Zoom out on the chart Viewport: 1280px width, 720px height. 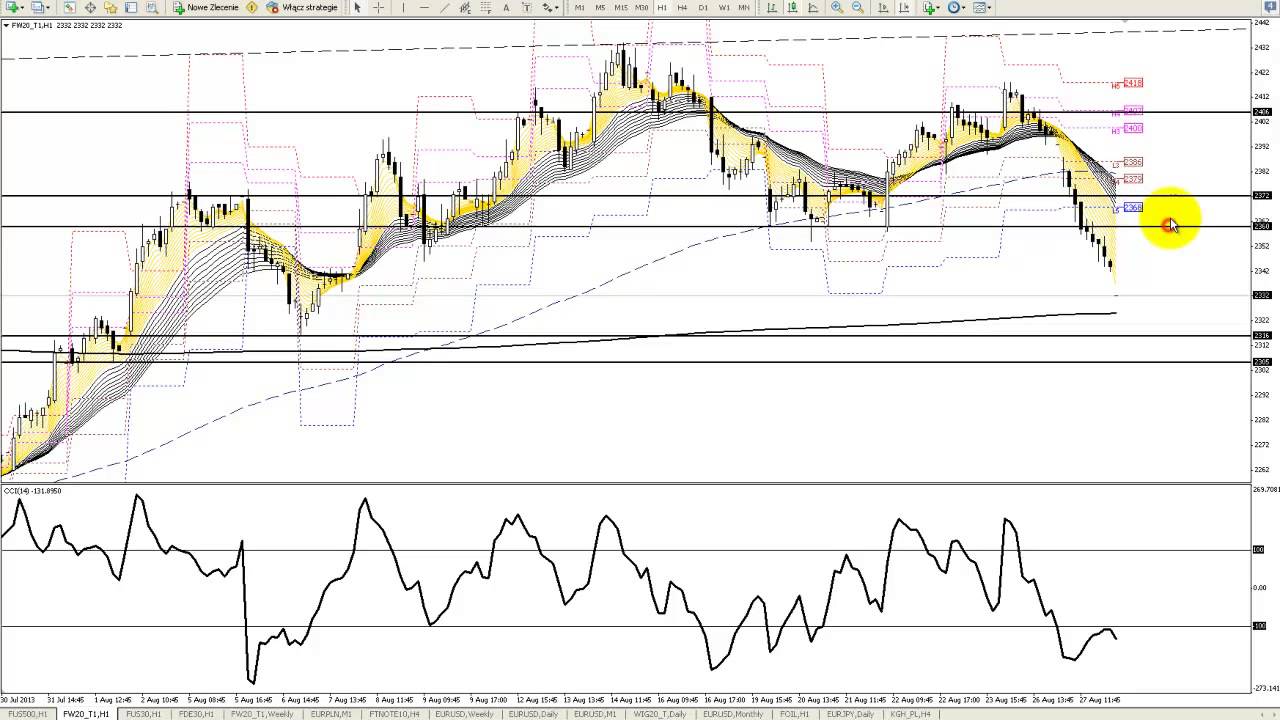858,7
